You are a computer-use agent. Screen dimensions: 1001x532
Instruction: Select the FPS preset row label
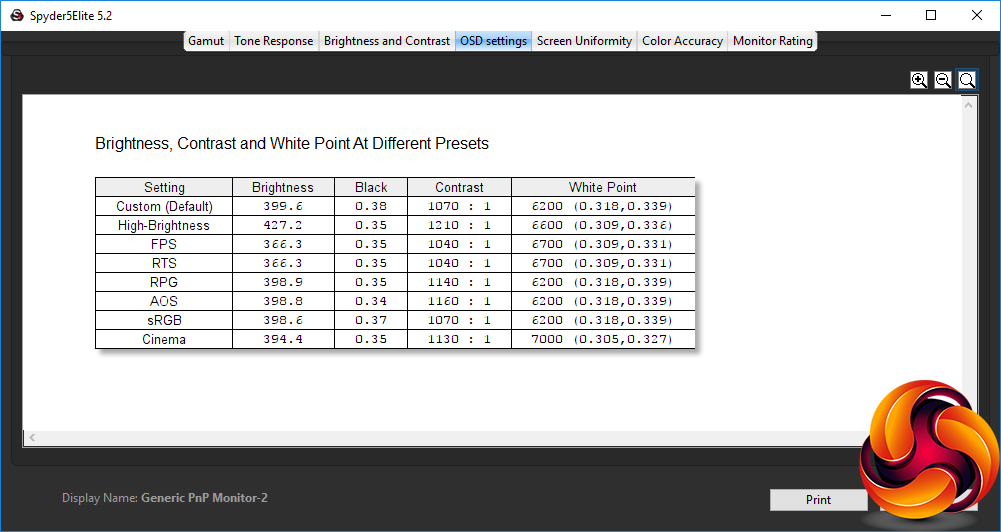click(x=164, y=244)
